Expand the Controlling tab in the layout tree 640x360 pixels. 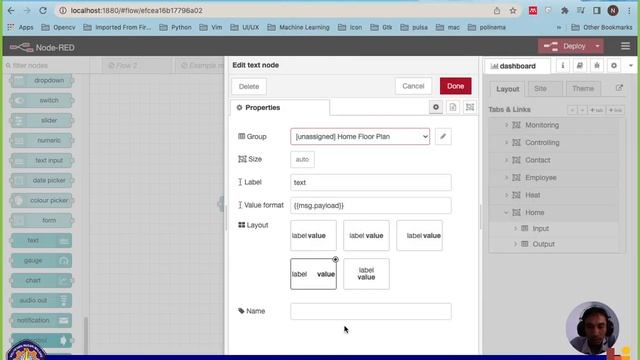click(507, 142)
